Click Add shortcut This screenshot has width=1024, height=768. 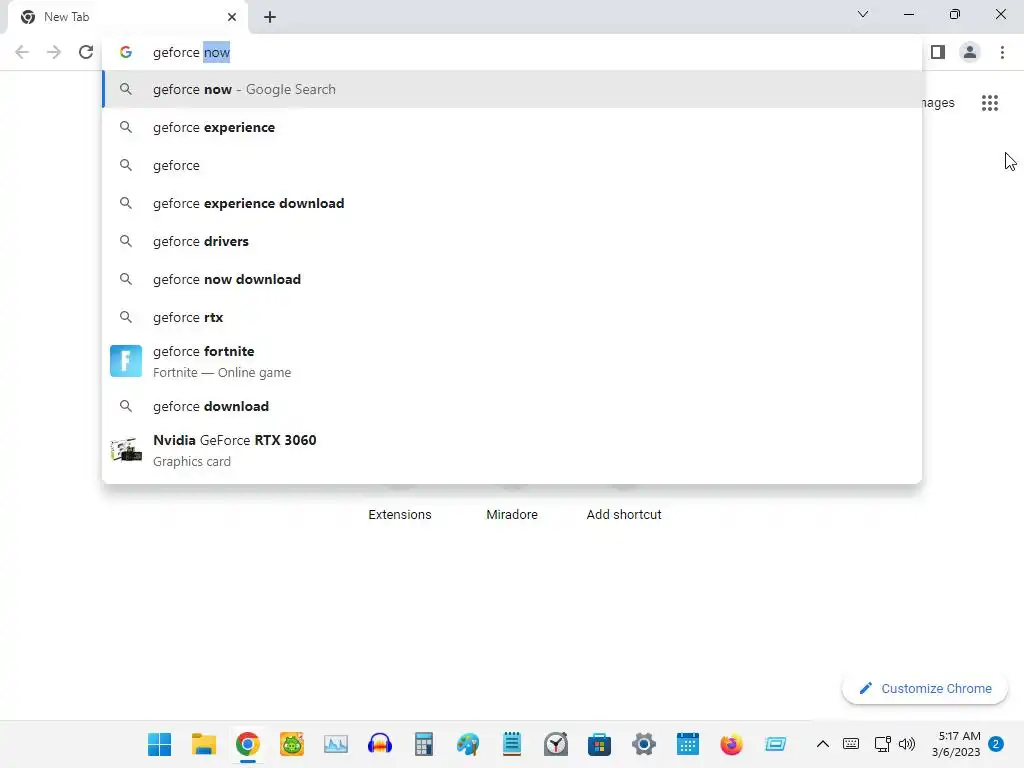click(624, 515)
